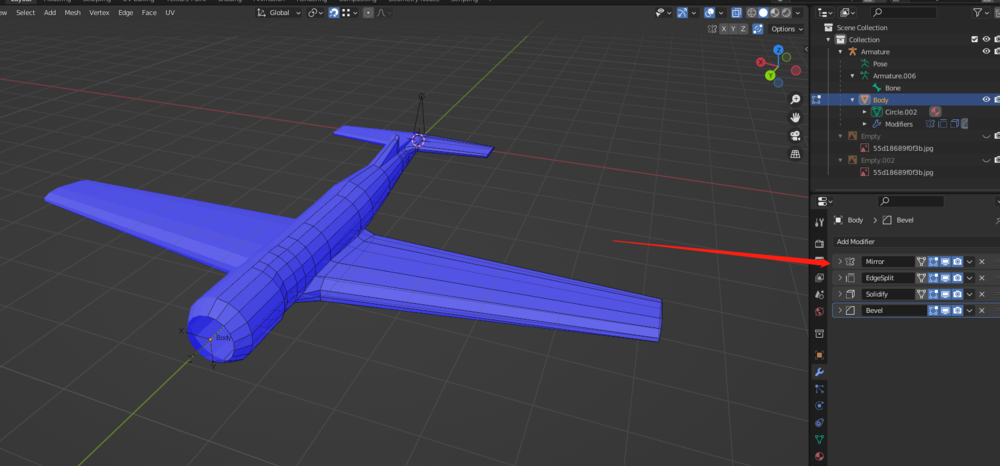
Task: Open EdgeSplit modifier extras dropdown
Action: pyautogui.click(x=969, y=278)
